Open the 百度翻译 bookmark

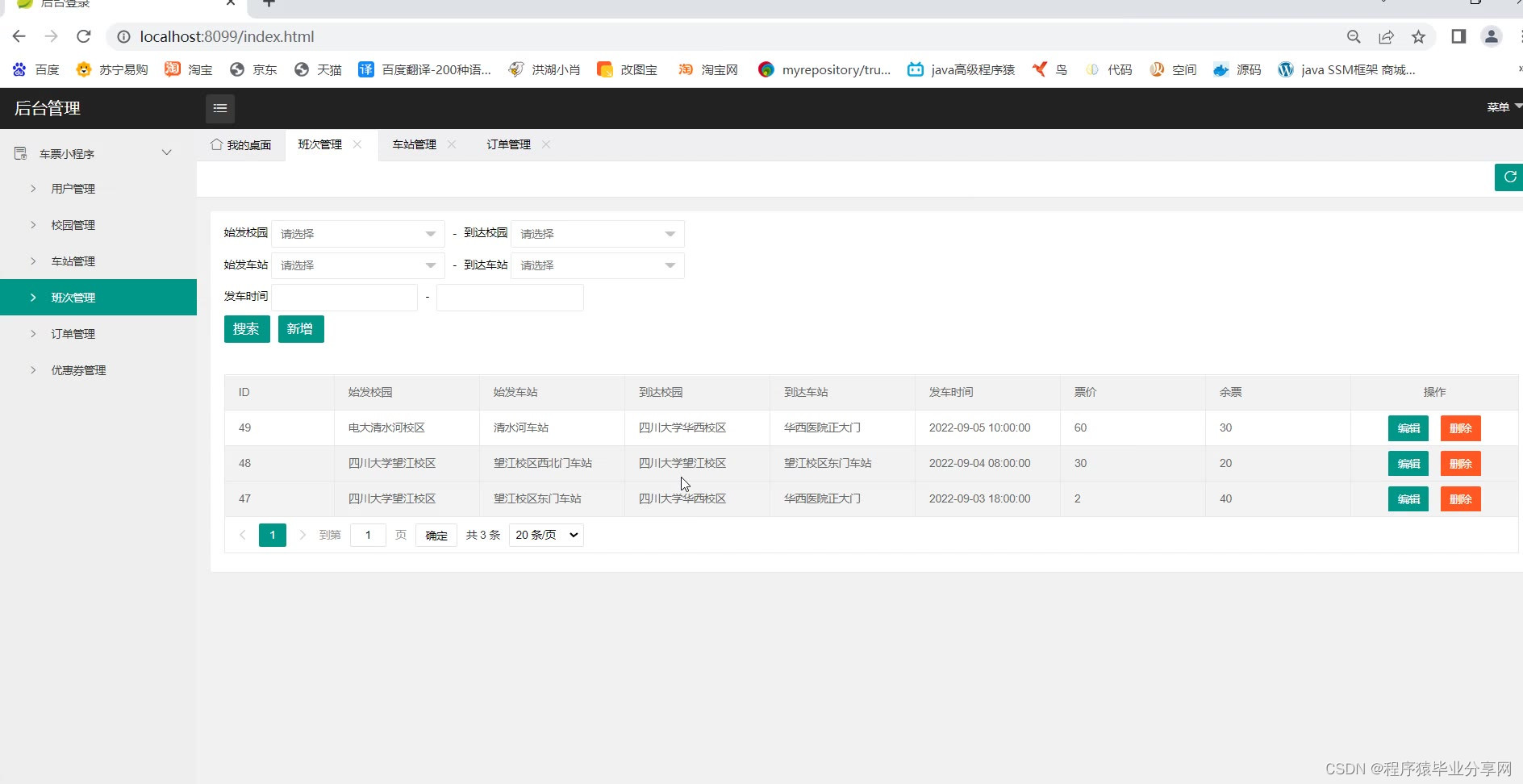click(424, 69)
